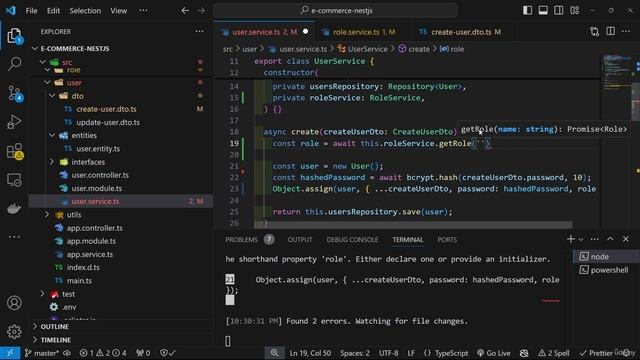
Task: Open the Explorer view in activity bar
Action: (x=14, y=36)
